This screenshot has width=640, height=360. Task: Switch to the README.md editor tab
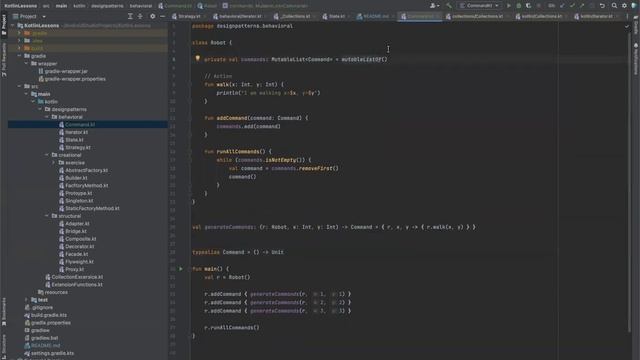(x=375, y=16)
